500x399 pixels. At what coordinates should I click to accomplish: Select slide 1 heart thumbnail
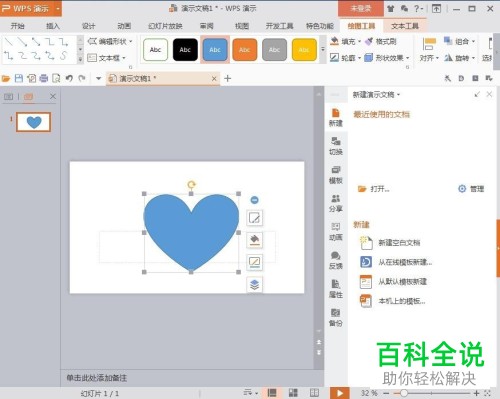point(33,122)
